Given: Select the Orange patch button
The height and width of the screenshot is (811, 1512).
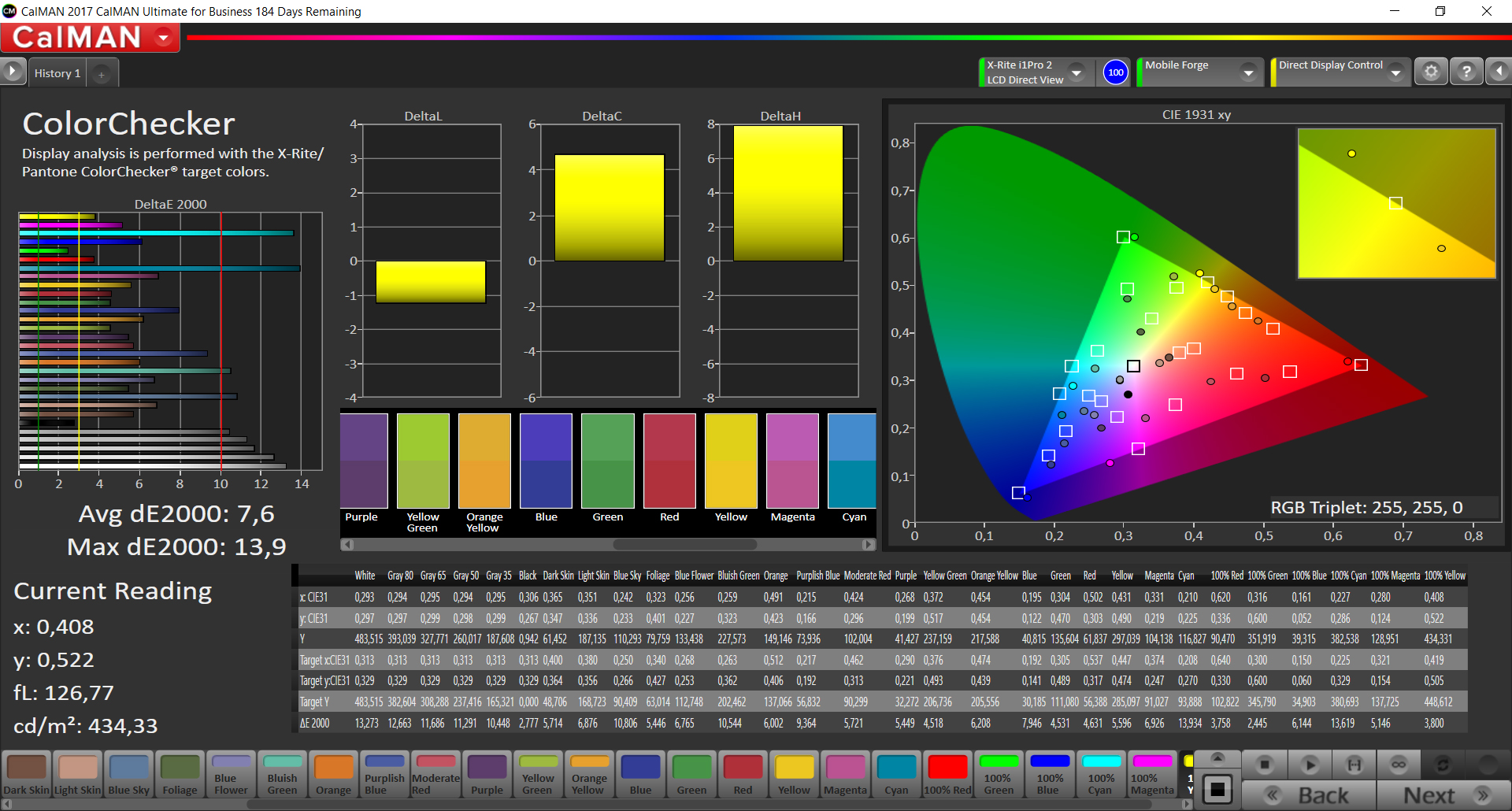Looking at the screenshot, I should tap(333, 775).
